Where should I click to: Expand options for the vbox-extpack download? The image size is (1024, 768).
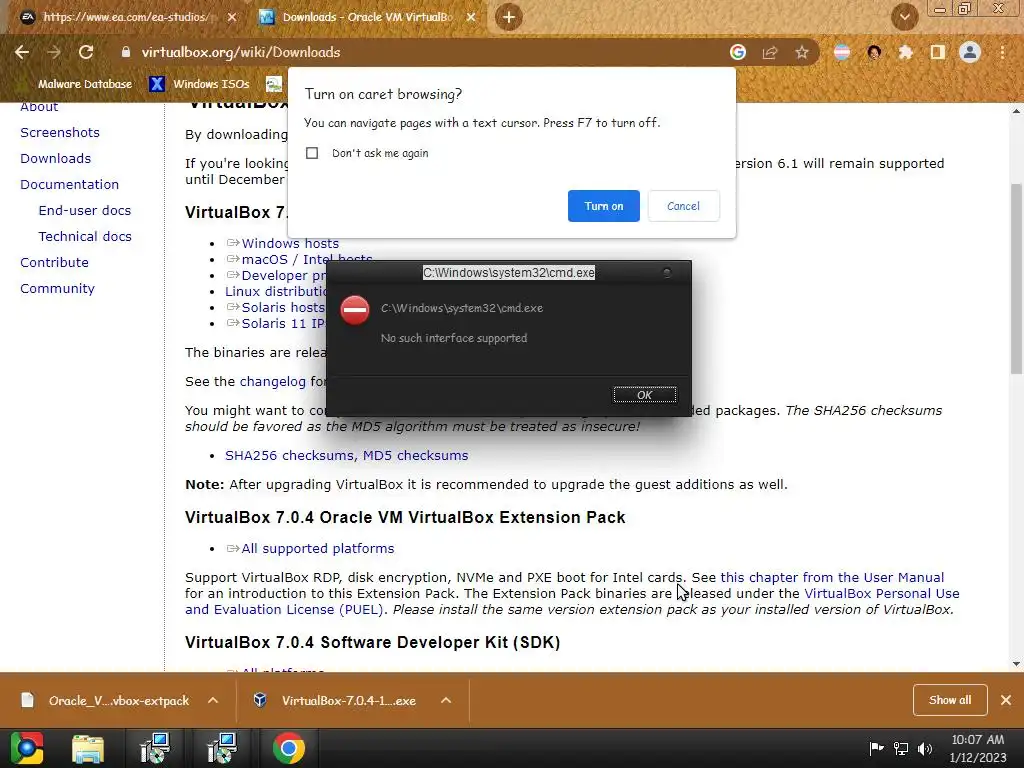point(213,700)
